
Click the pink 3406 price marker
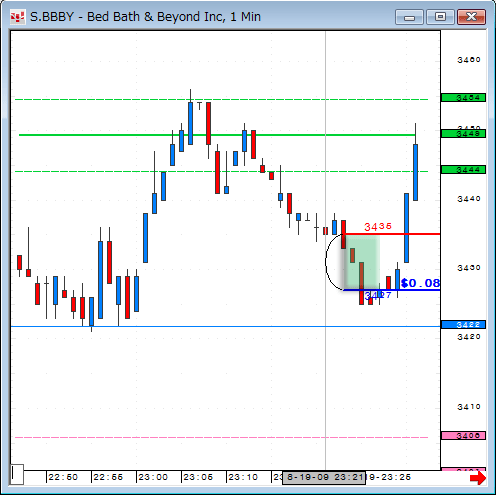click(463, 436)
